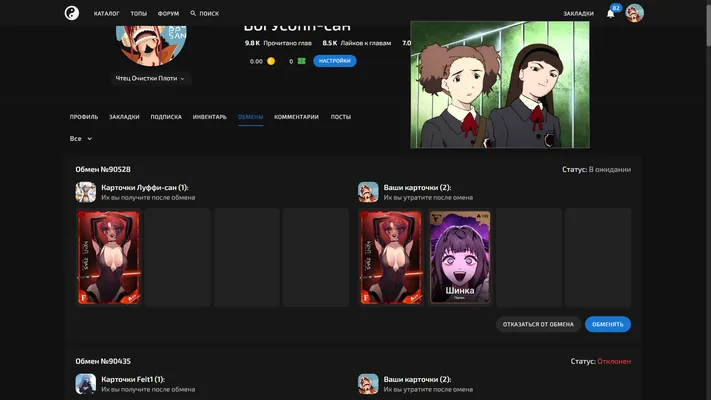
Task: Click Отказаться от обмена button
Action: coord(538,324)
